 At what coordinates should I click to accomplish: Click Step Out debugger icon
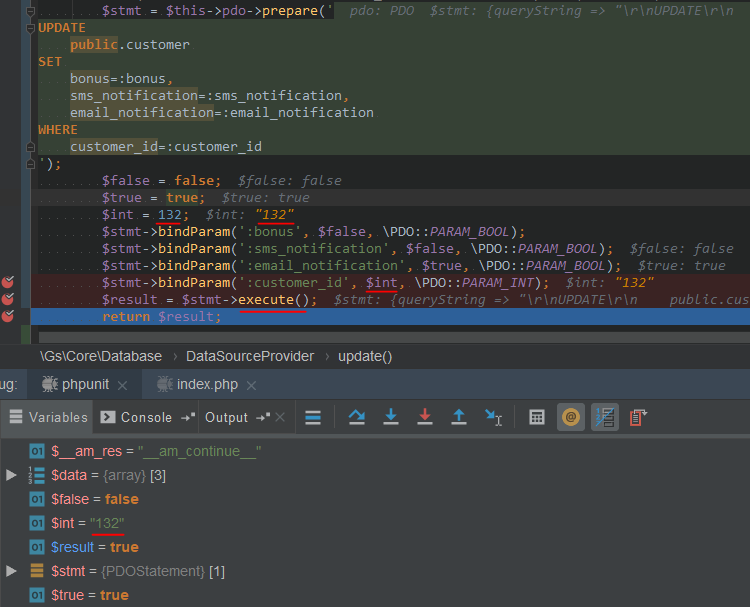point(459,417)
